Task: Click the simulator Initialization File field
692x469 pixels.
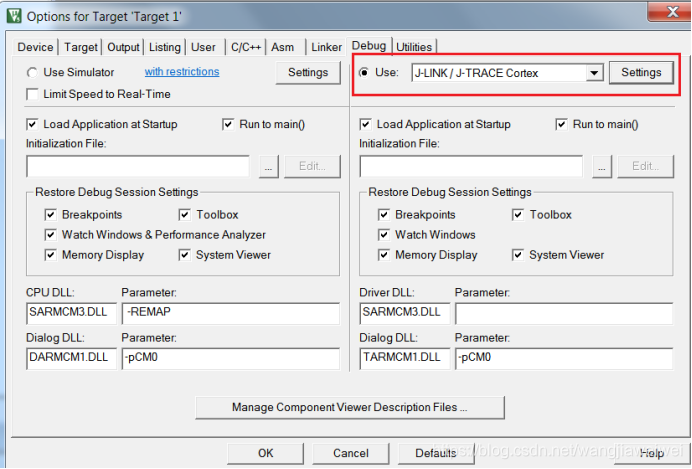Action: coord(138,166)
